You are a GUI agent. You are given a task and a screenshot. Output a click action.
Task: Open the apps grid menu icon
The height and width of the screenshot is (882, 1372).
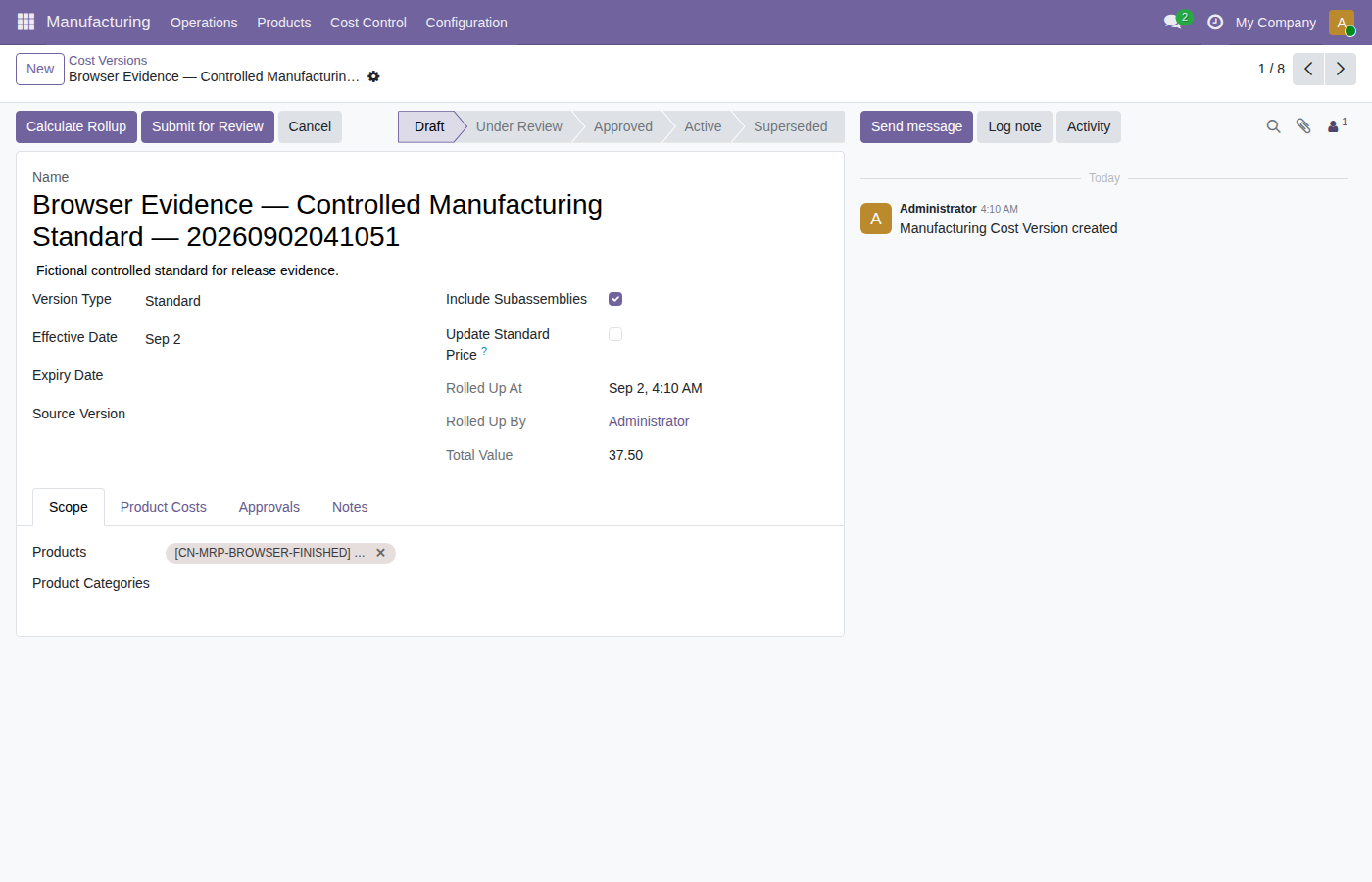click(x=25, y=22)
